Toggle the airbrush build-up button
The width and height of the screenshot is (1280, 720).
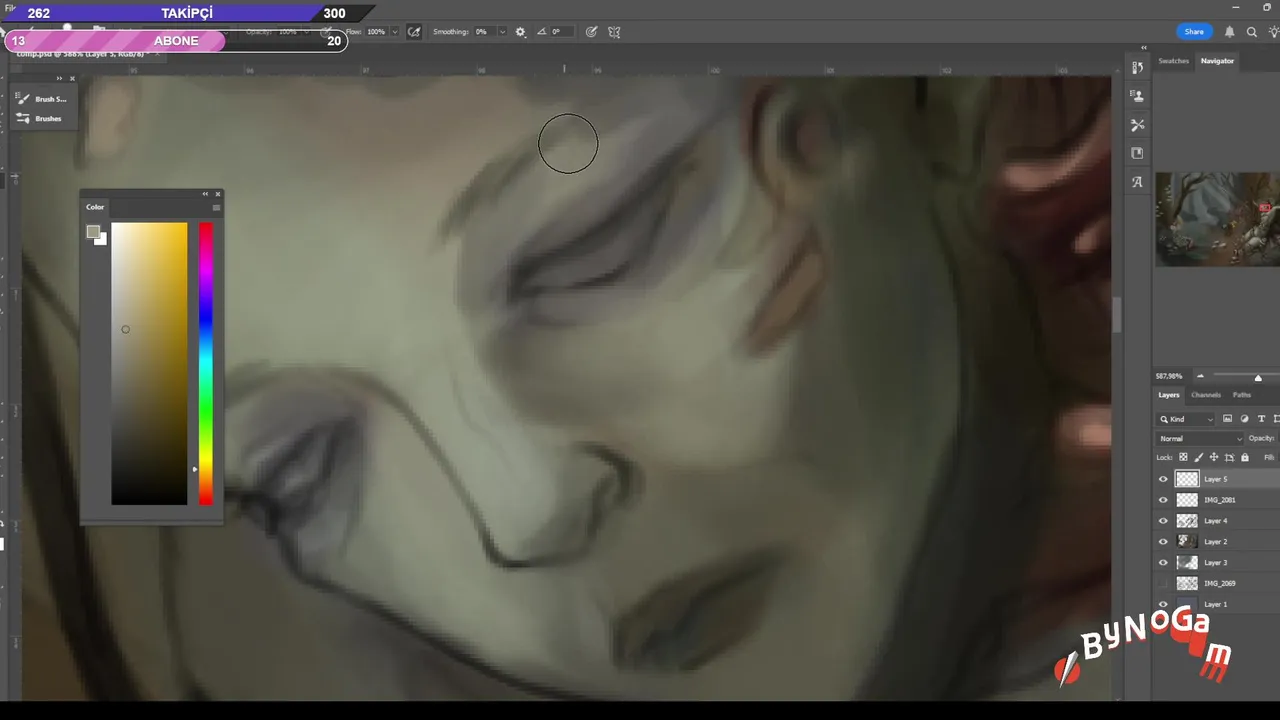414,32
